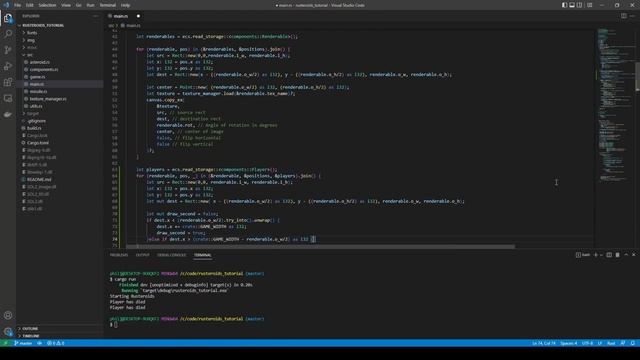Open the Run menu
Viewport: 640px width, 360px height.
pos(91,5)
